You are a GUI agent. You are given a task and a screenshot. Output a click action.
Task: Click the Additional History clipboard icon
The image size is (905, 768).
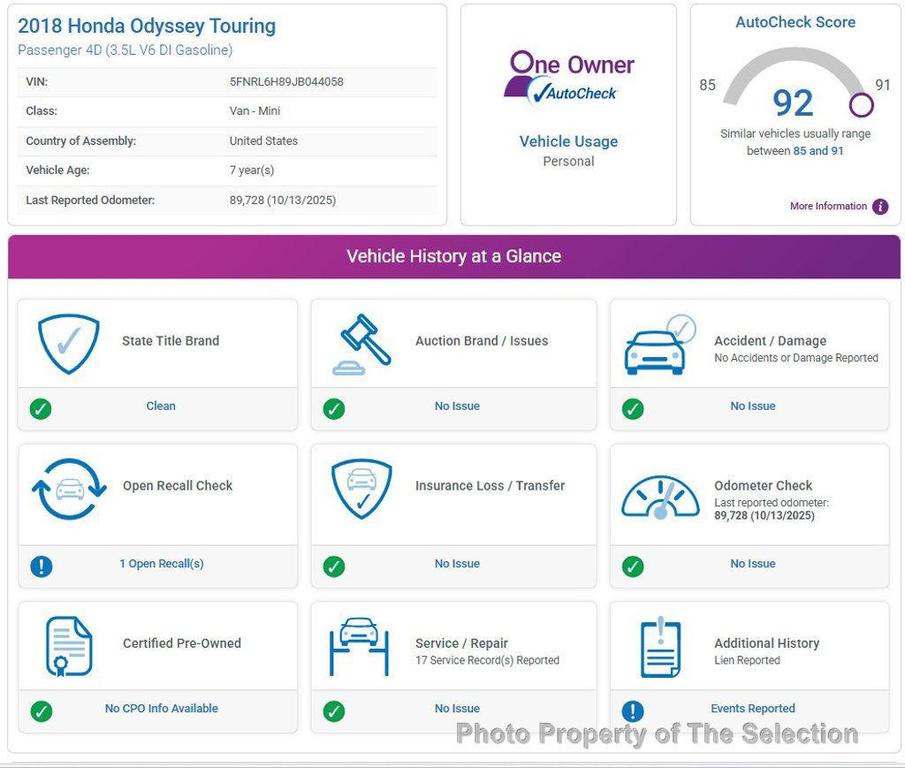coord(659,648)
